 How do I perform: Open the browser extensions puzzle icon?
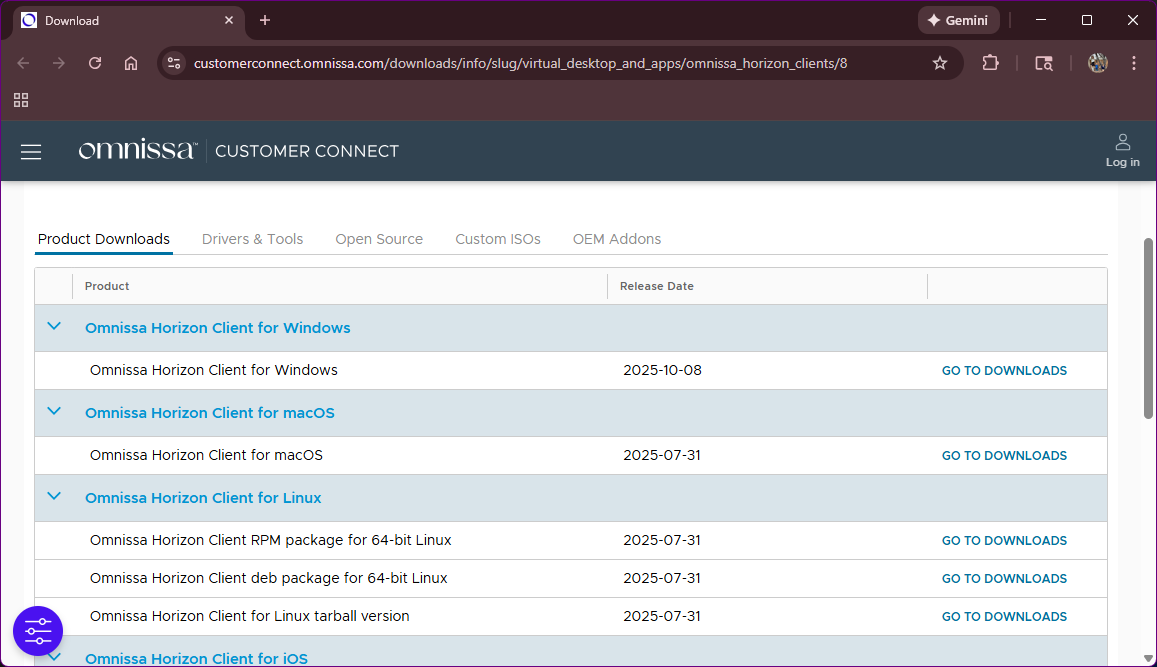pos(990,63)
